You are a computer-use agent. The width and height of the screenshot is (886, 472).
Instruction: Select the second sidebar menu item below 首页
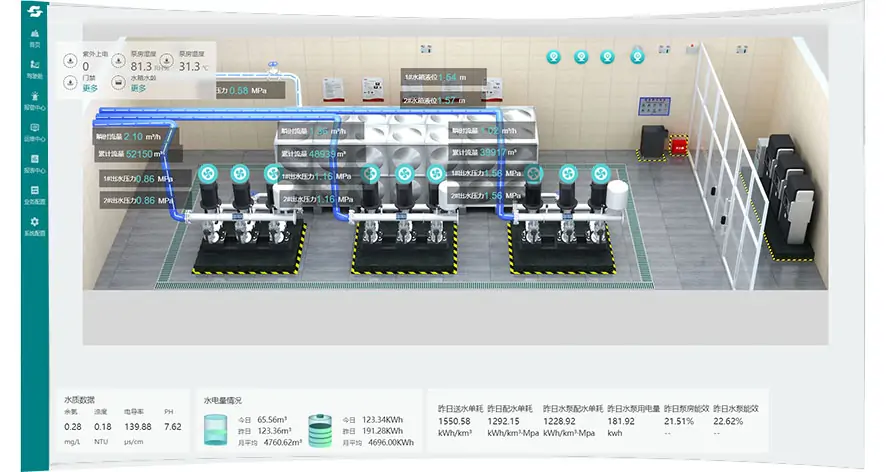35,69
